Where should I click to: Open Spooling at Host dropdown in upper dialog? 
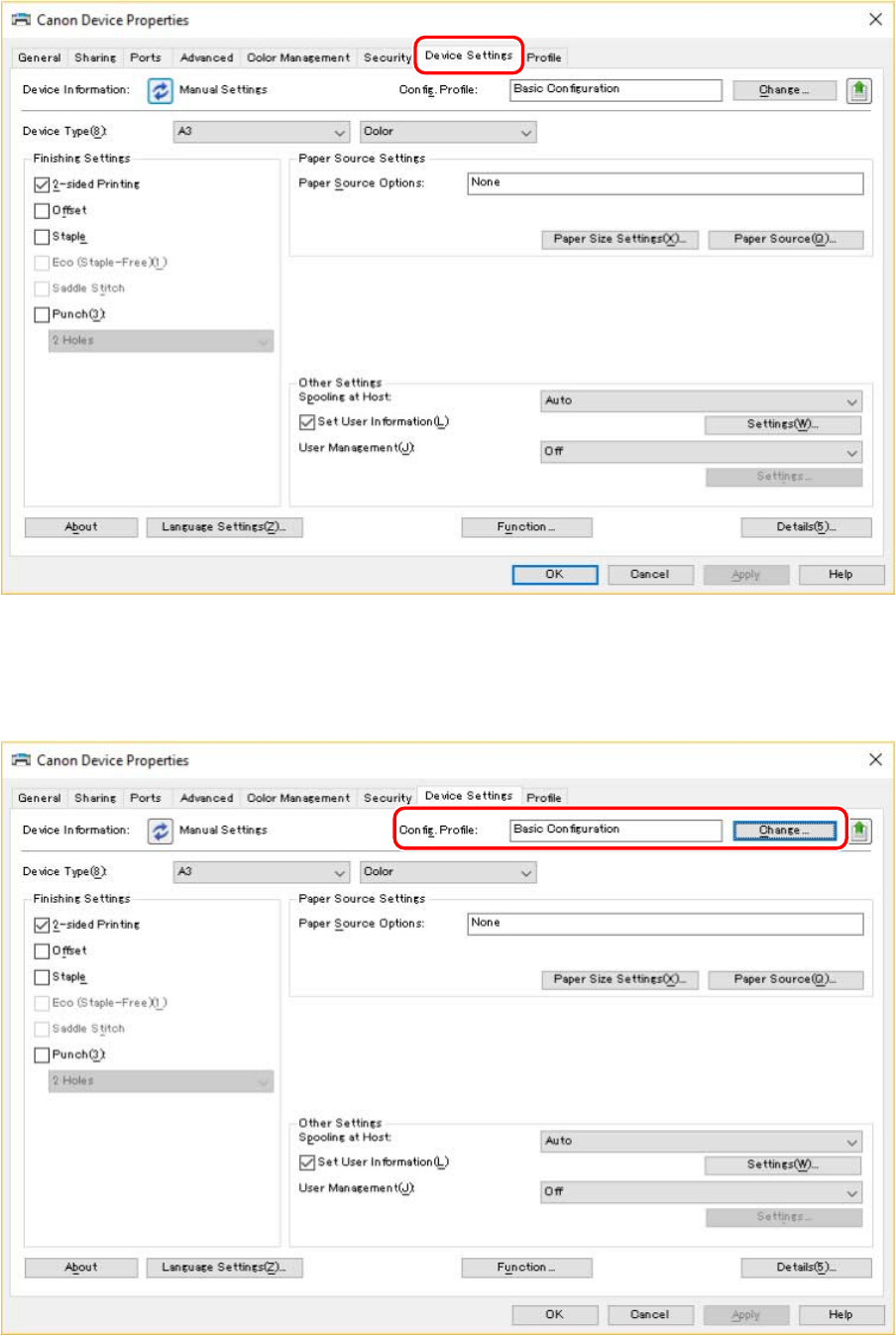point(702,400)
